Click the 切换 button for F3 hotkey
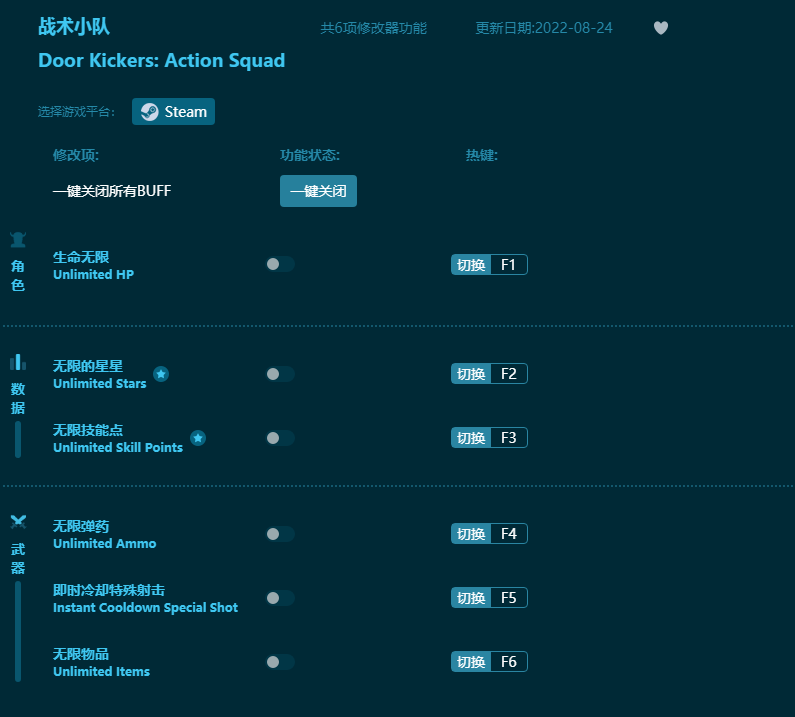This screenshot has width=795, height=717. 471,438
